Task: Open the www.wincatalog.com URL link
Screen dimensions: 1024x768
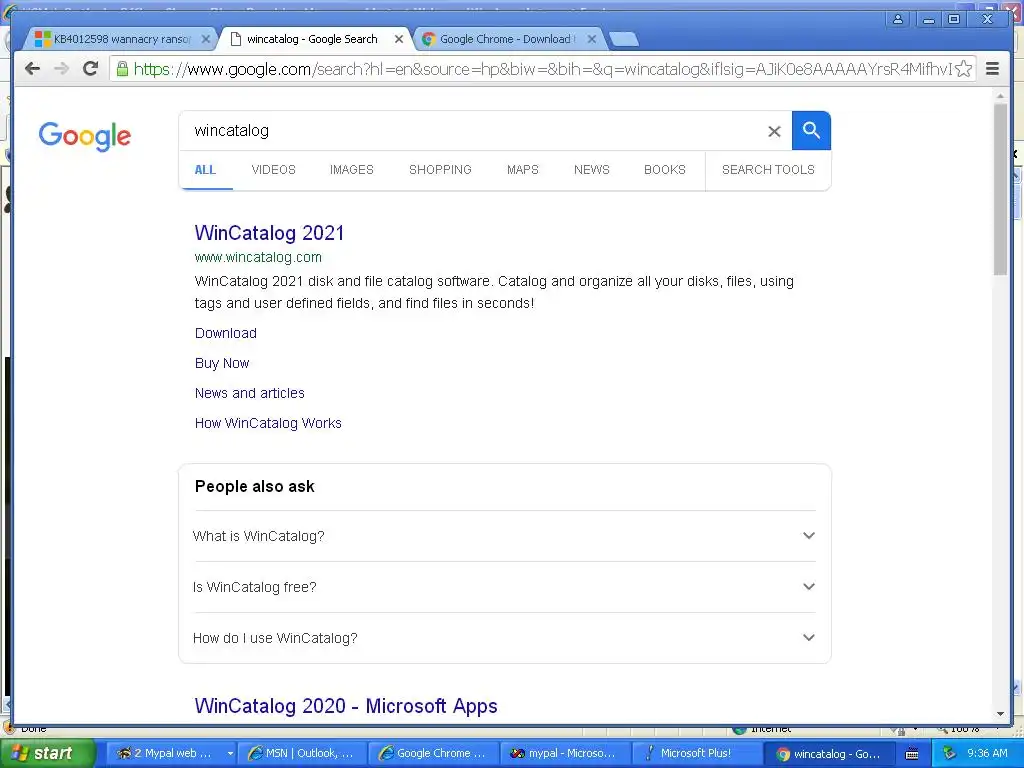Action: pos(258,257)
